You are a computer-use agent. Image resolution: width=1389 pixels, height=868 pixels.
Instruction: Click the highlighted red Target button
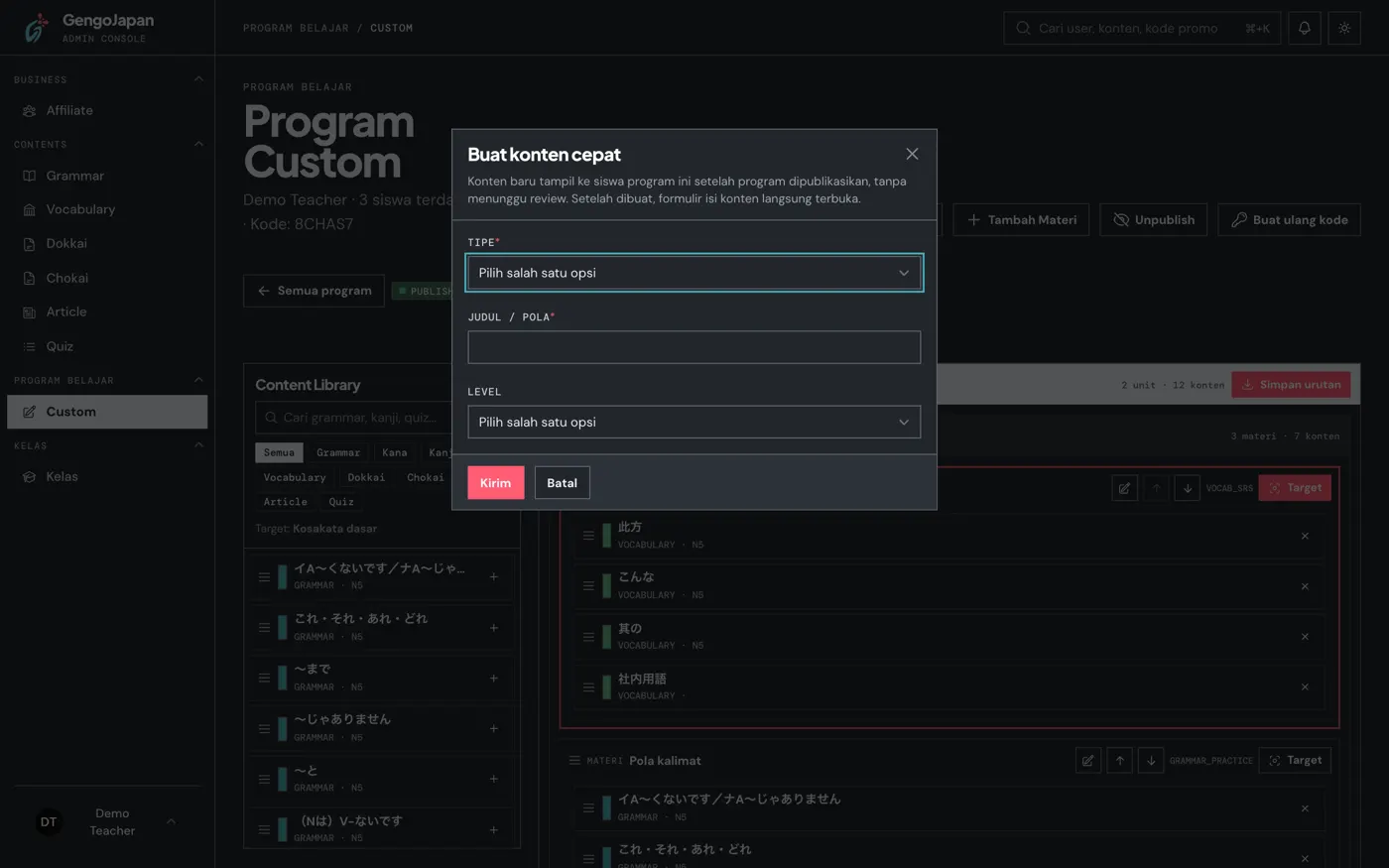click(1295, 488)
